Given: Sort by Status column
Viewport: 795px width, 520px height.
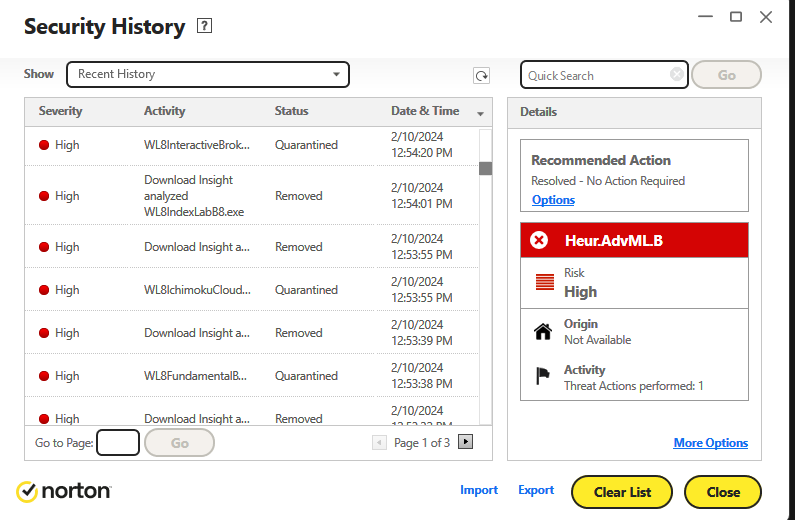Looking at the screenshot, I should tap(292, 111).
